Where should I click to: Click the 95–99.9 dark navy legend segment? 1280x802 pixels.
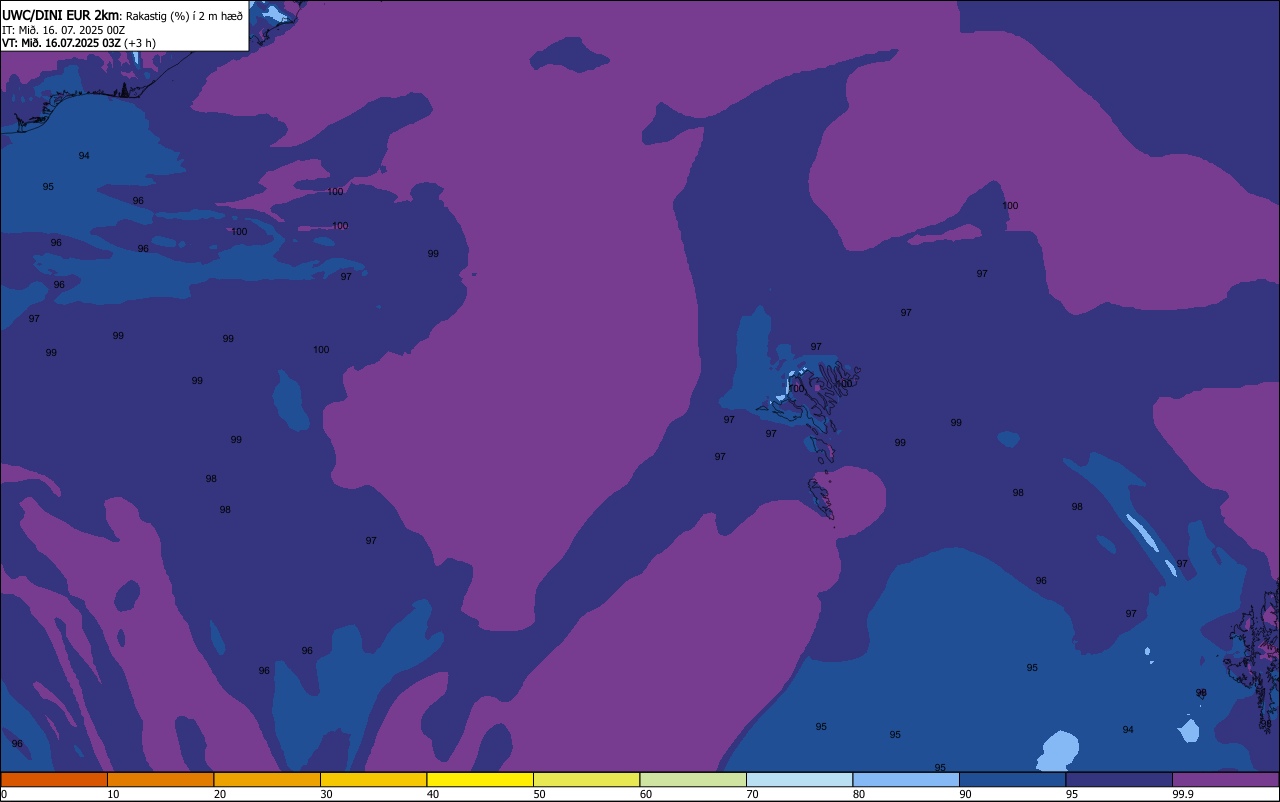tap(1119, 779)
